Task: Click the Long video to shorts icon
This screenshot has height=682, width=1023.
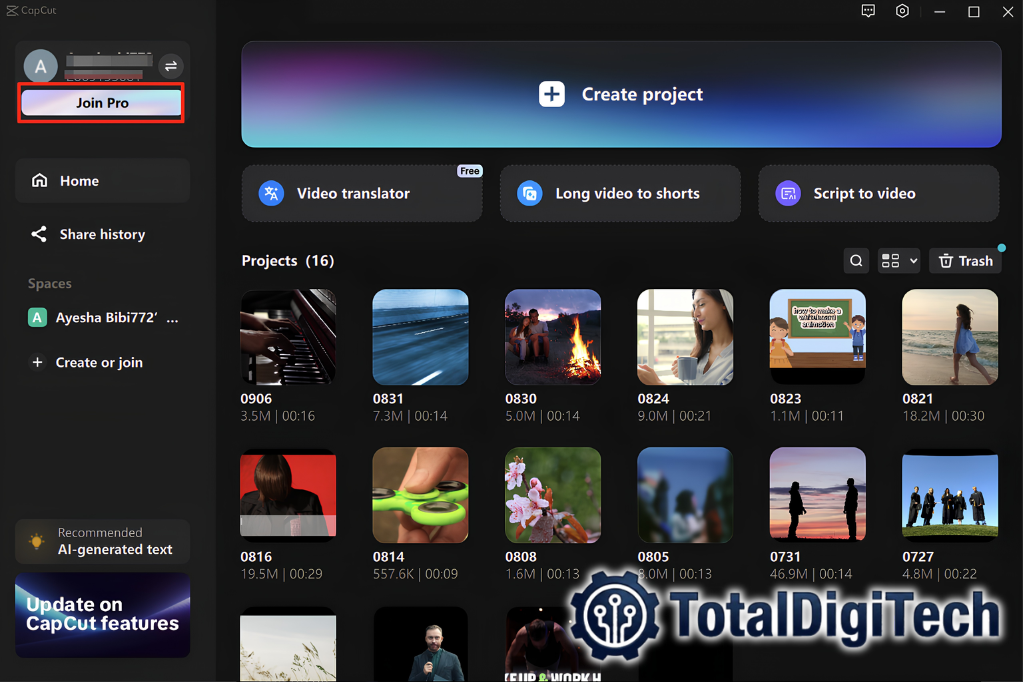Action: click(530, 193)
